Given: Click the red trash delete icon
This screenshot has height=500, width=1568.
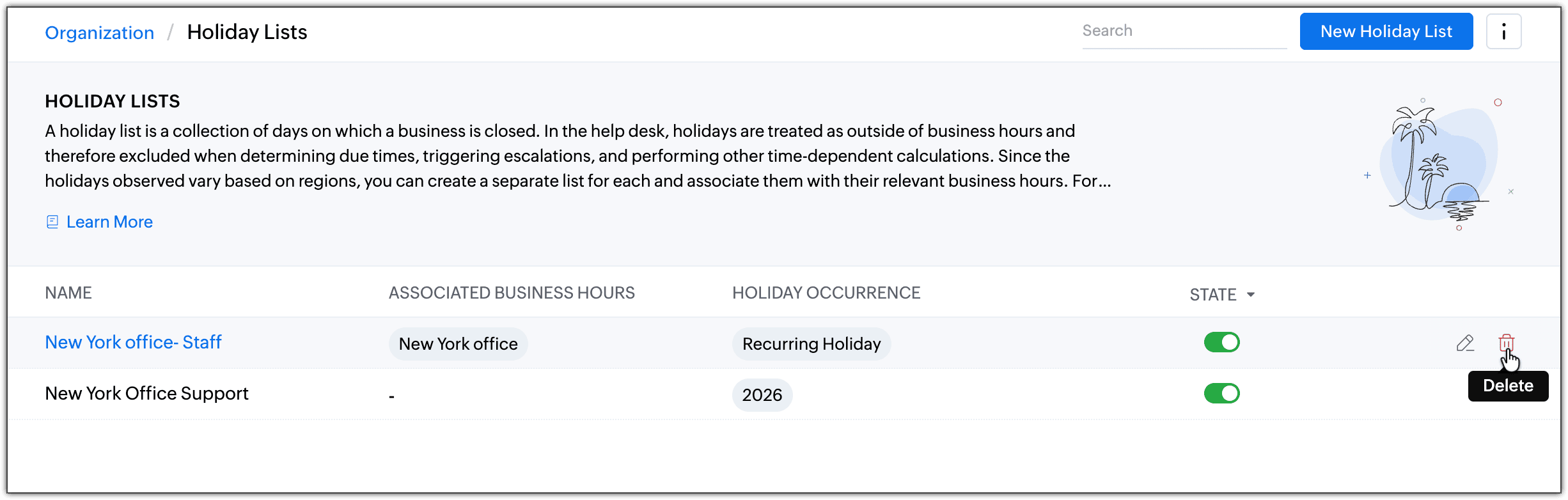Looking at the screenshot, I should pyautogui.click(x=1506, y=343).
